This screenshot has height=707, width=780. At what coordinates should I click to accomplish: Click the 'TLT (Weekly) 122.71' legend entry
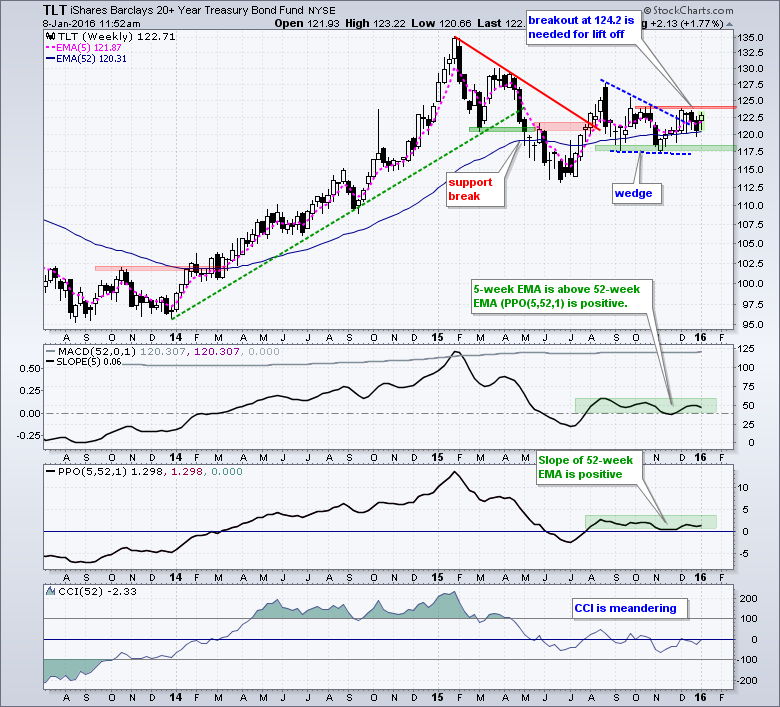(116, 36)
